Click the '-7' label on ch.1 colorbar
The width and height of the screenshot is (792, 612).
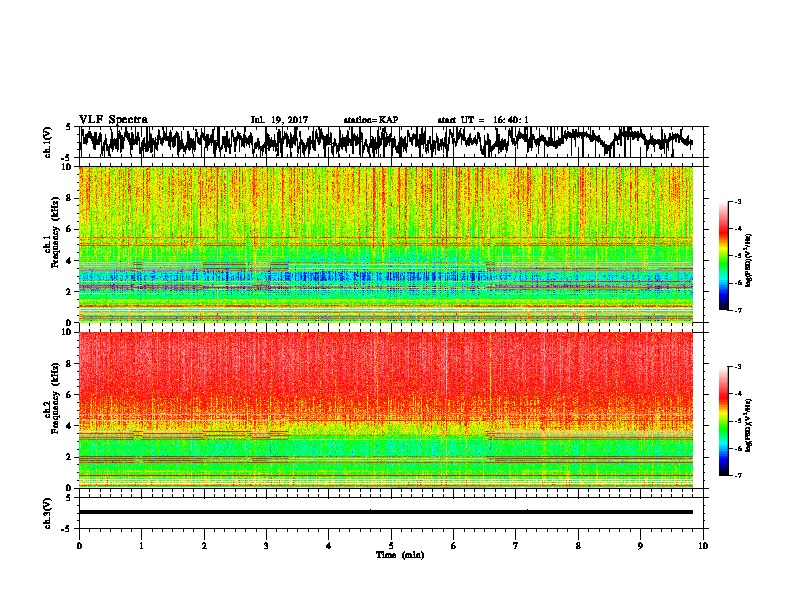[x=738, y=310]
